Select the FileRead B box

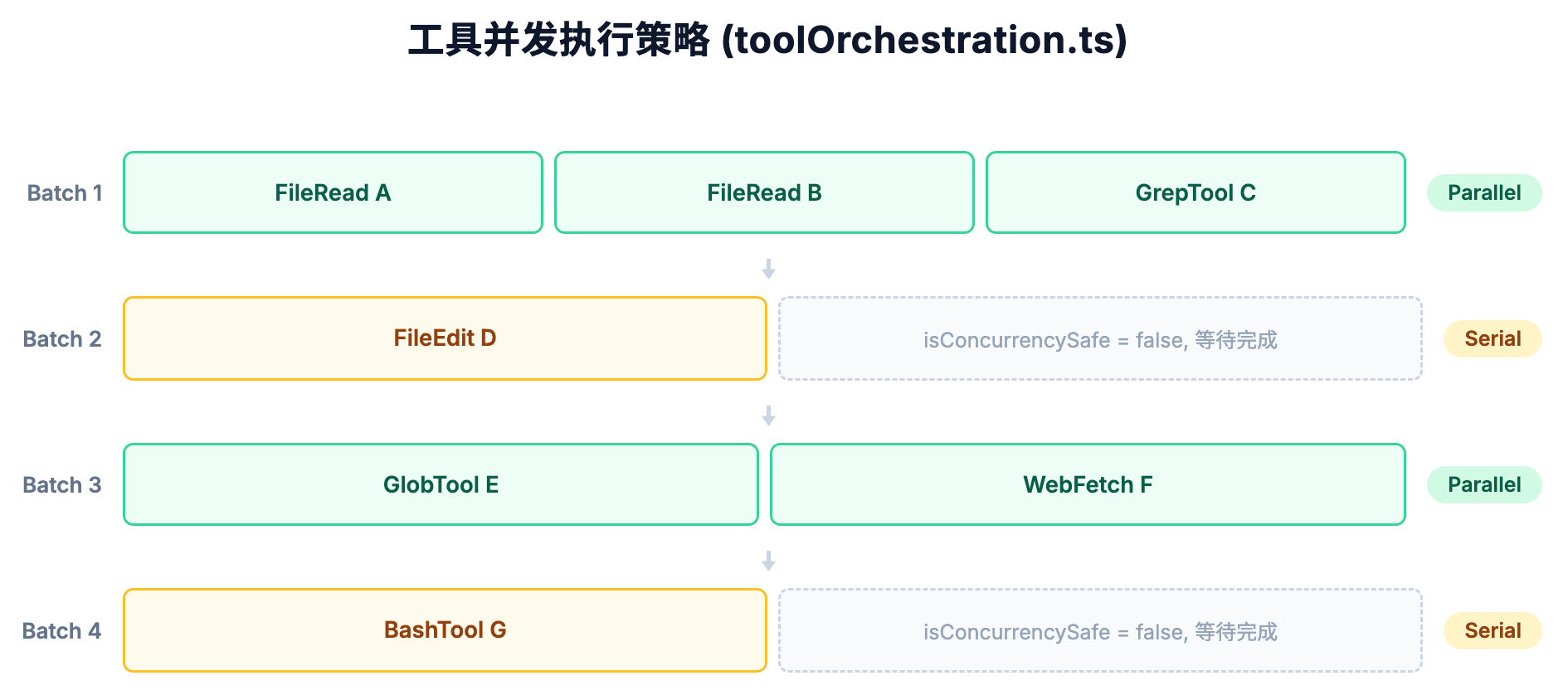pyautogui.click(x=764, y=192)
